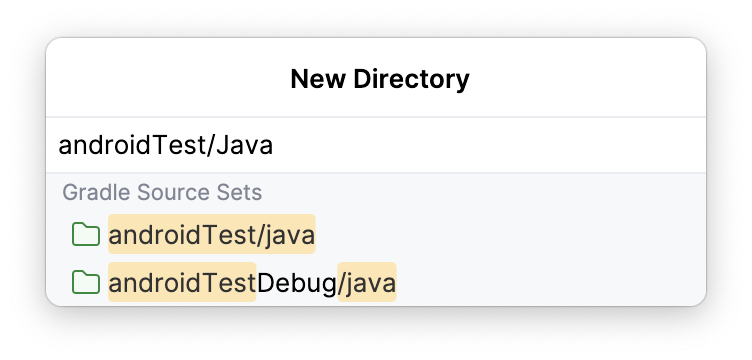Viewport: 752px width, 360px height.
Task: Click the Gradle Source Sets section header
Action: point(162,192)
